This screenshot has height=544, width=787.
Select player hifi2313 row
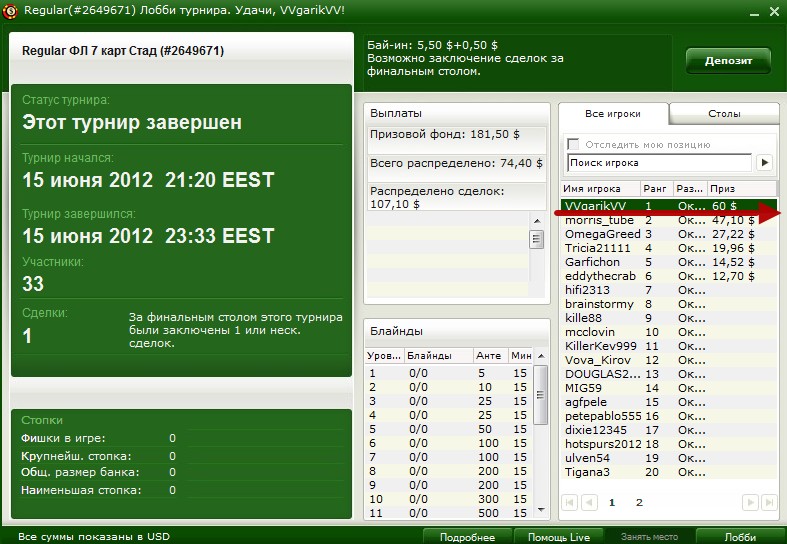(669, 290)
